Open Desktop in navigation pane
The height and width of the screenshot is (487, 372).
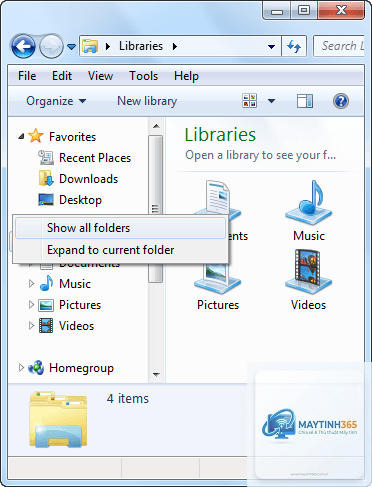(x=80, y=200)
